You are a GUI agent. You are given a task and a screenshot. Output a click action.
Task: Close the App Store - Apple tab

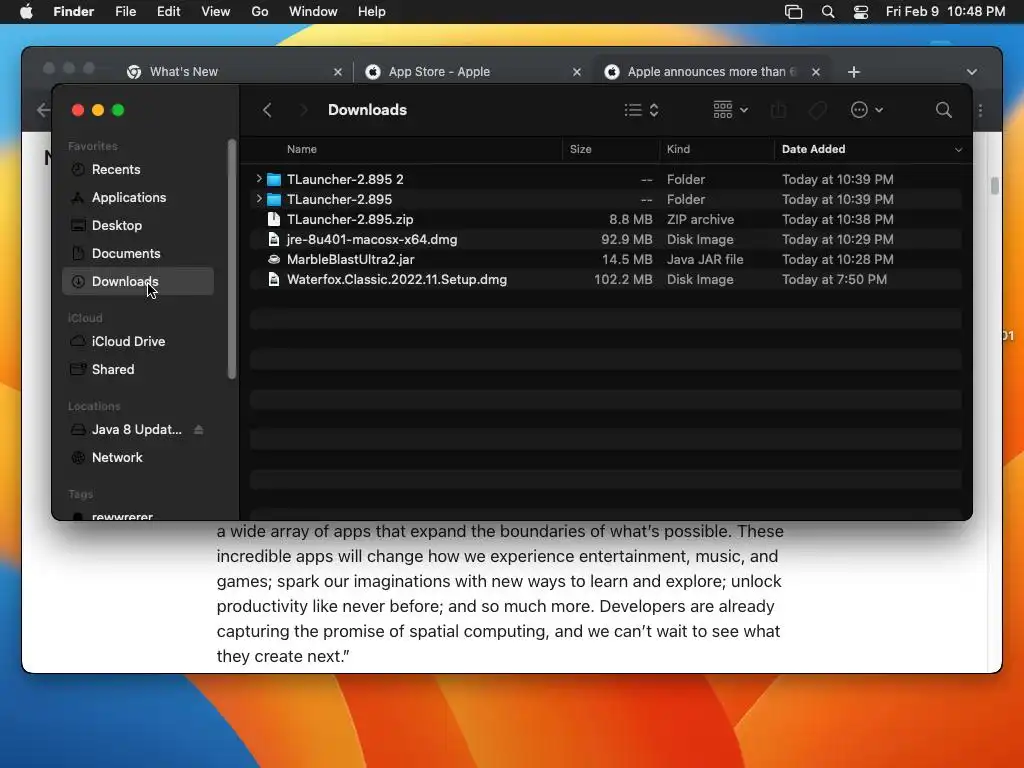point(577,72)
